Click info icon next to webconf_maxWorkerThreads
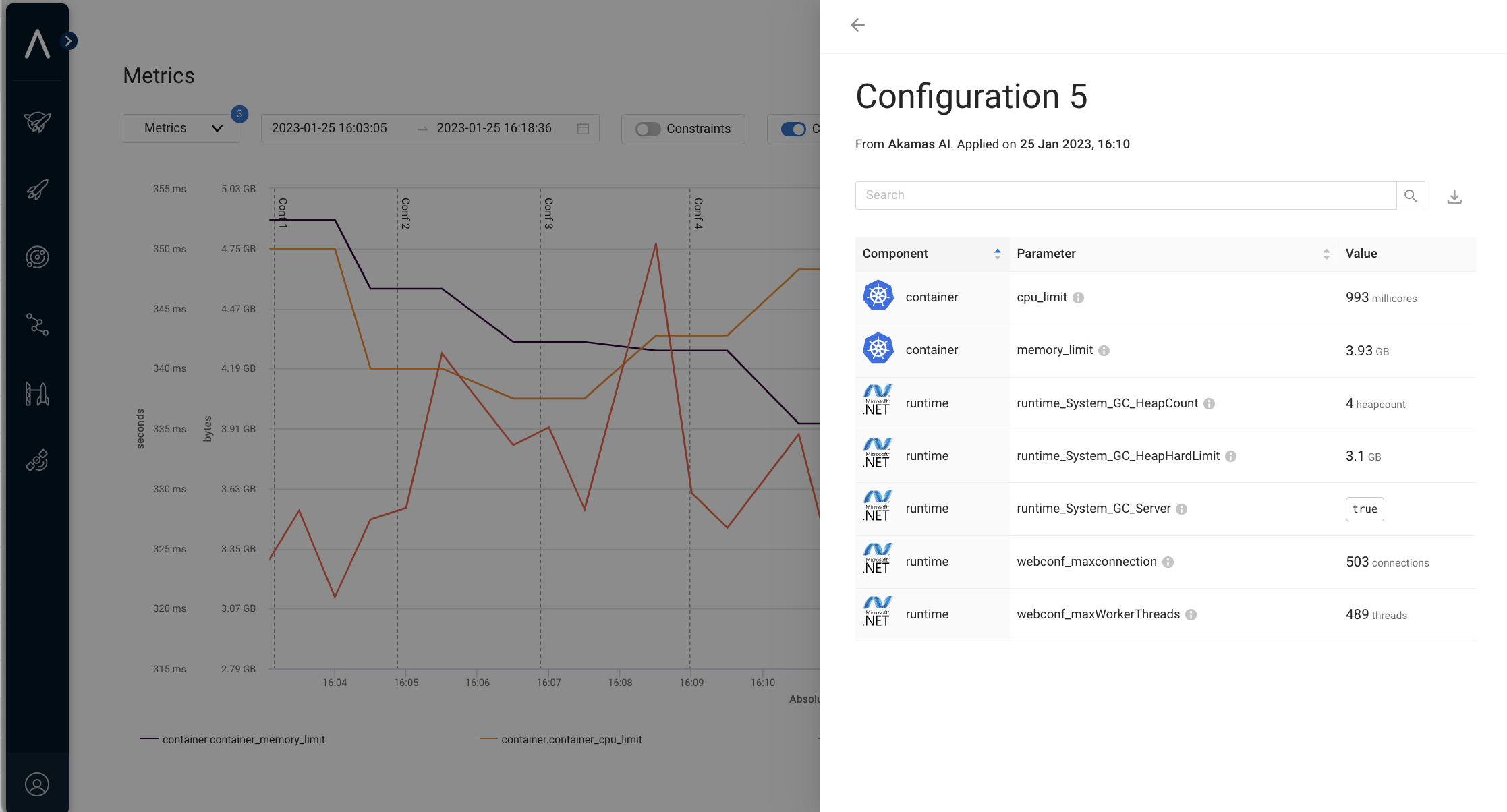The height and width of the screenshot is (812, 1507). (1191, 615)
